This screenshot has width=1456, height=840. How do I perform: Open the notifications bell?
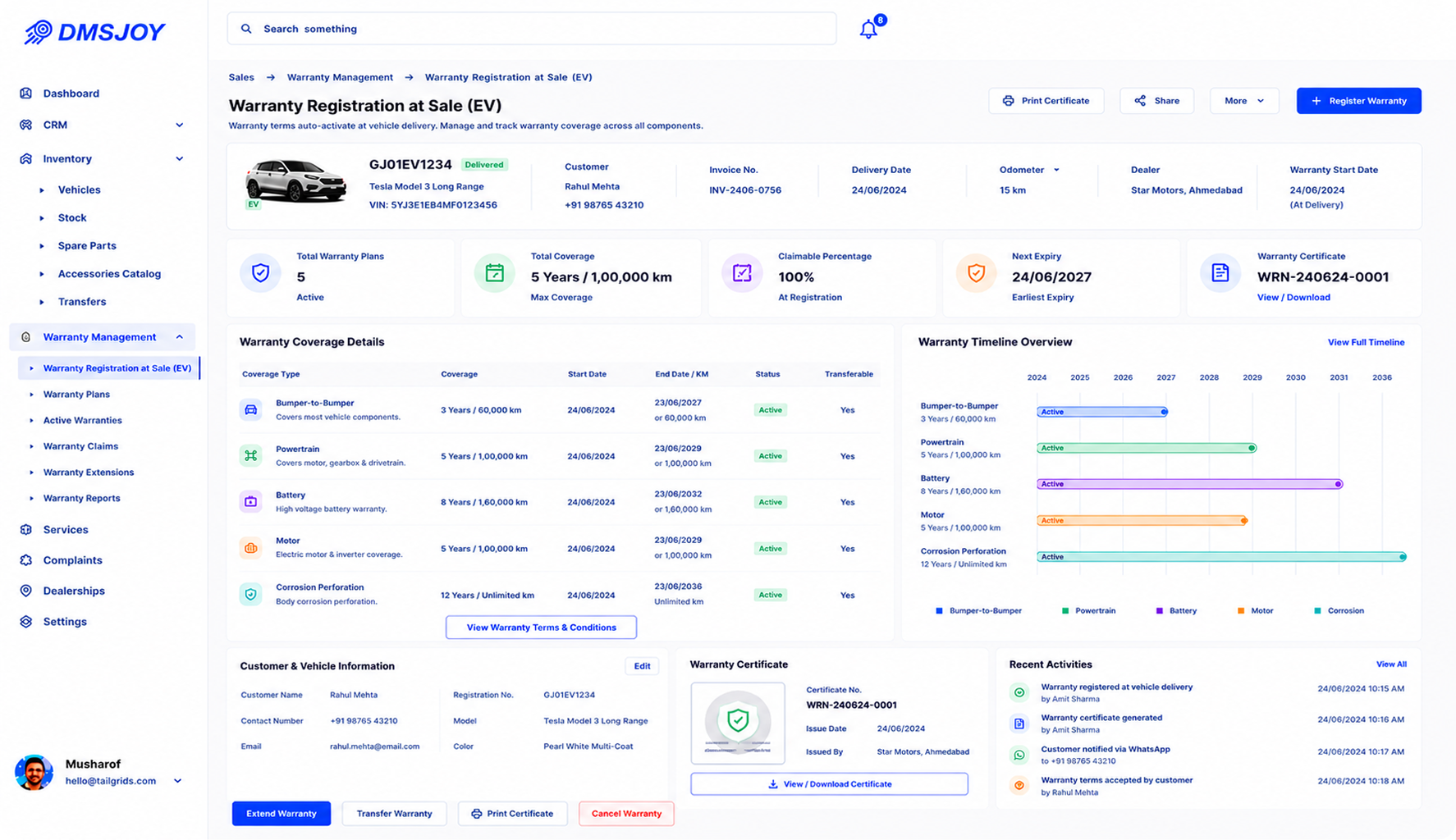(x=868, y=30)
